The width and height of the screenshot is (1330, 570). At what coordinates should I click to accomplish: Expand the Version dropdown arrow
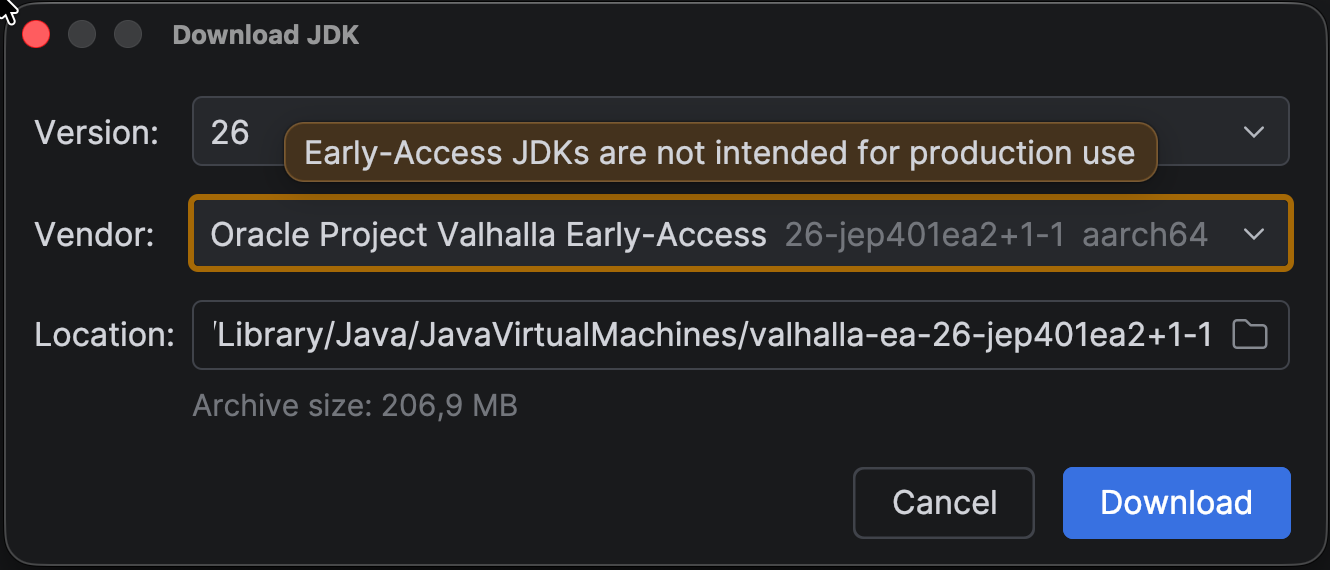1253,132
